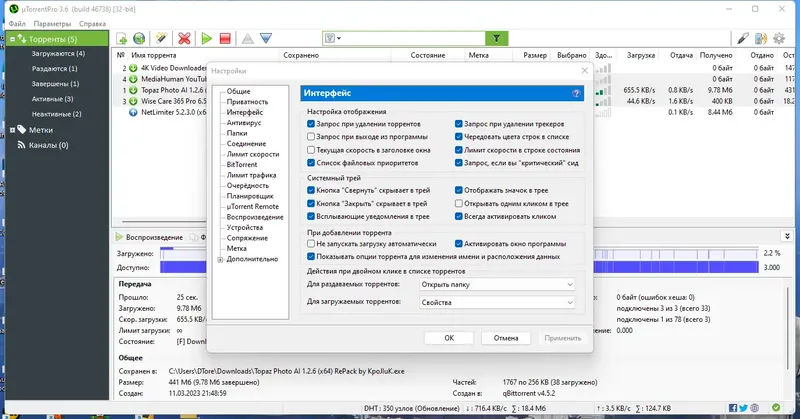This screenshot has height=419, width=800.
Task: Toggle 'Запрос при удалении торрентов' checkbox
Action: tap(311, 124)
